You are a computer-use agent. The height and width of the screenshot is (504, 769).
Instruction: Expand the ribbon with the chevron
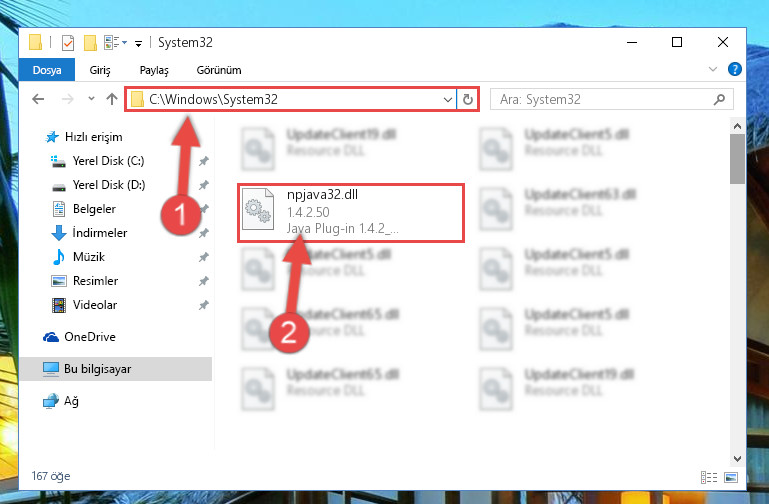713,70
